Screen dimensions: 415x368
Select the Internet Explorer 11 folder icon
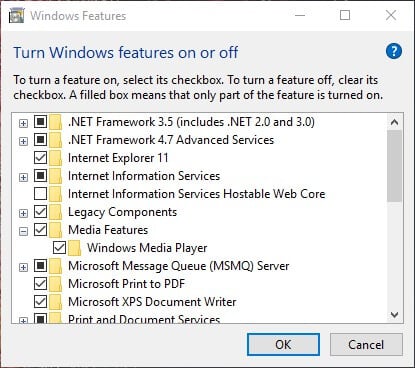[56, 158]
